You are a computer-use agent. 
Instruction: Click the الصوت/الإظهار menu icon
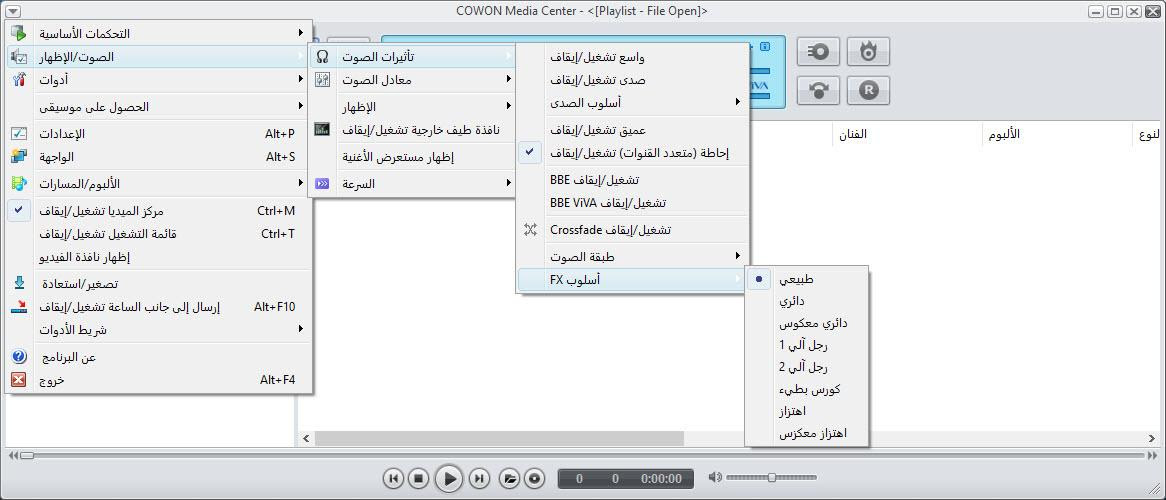[x=19, y=57]
